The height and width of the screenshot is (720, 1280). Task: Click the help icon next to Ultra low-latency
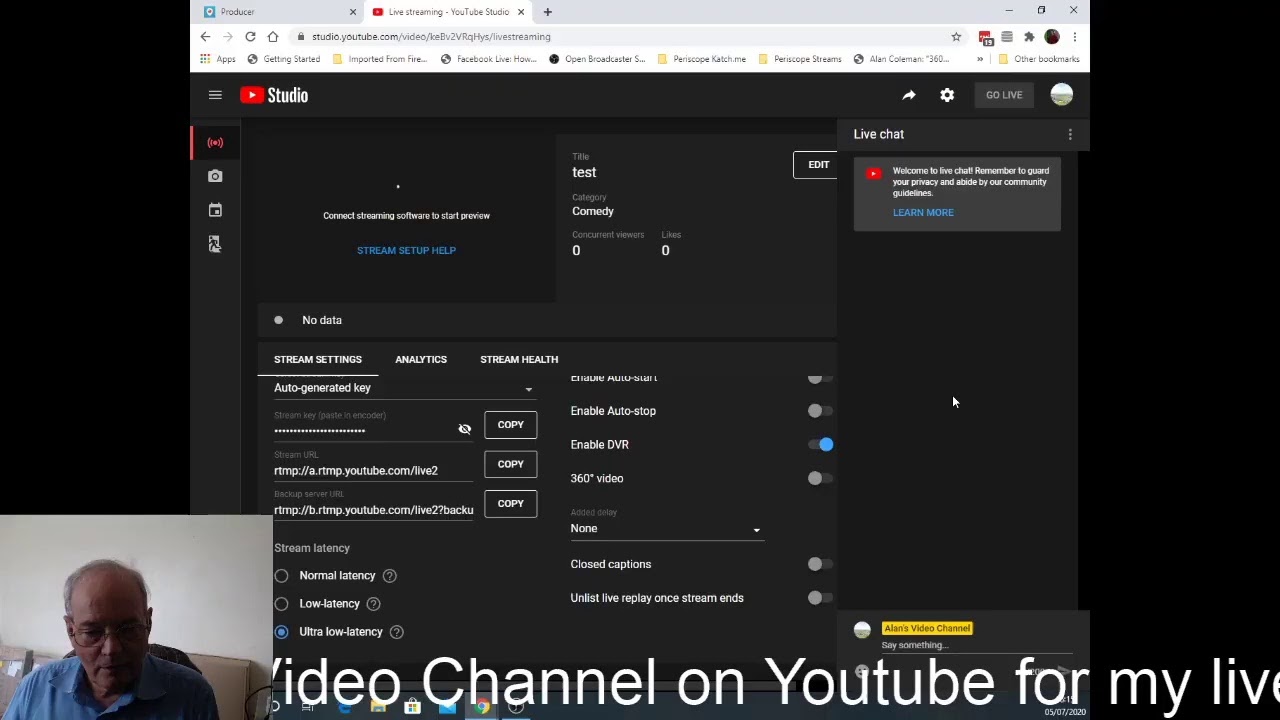[x=396, y=632]
